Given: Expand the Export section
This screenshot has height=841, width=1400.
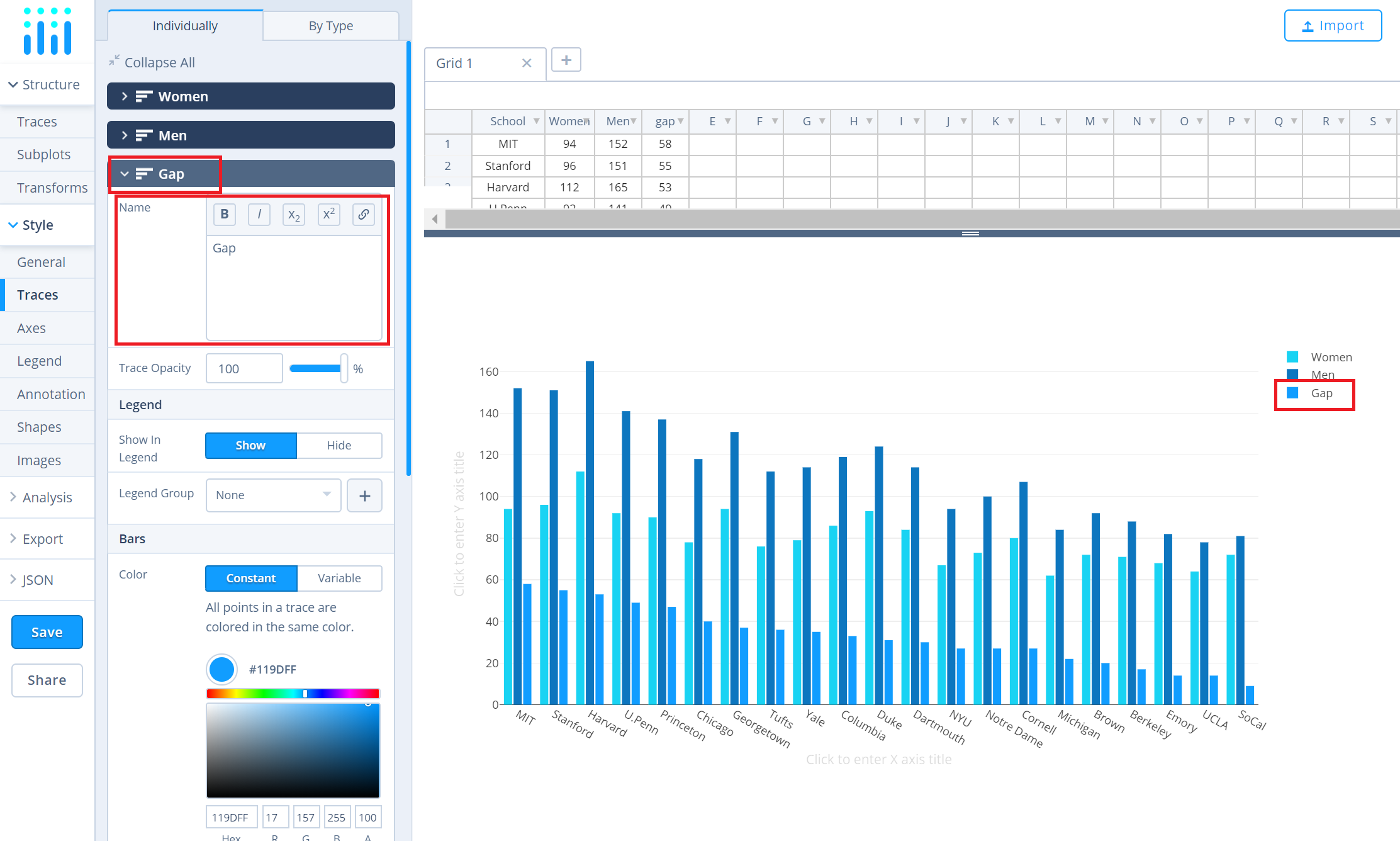Looking at the screenshot, I should pos(47,539).
